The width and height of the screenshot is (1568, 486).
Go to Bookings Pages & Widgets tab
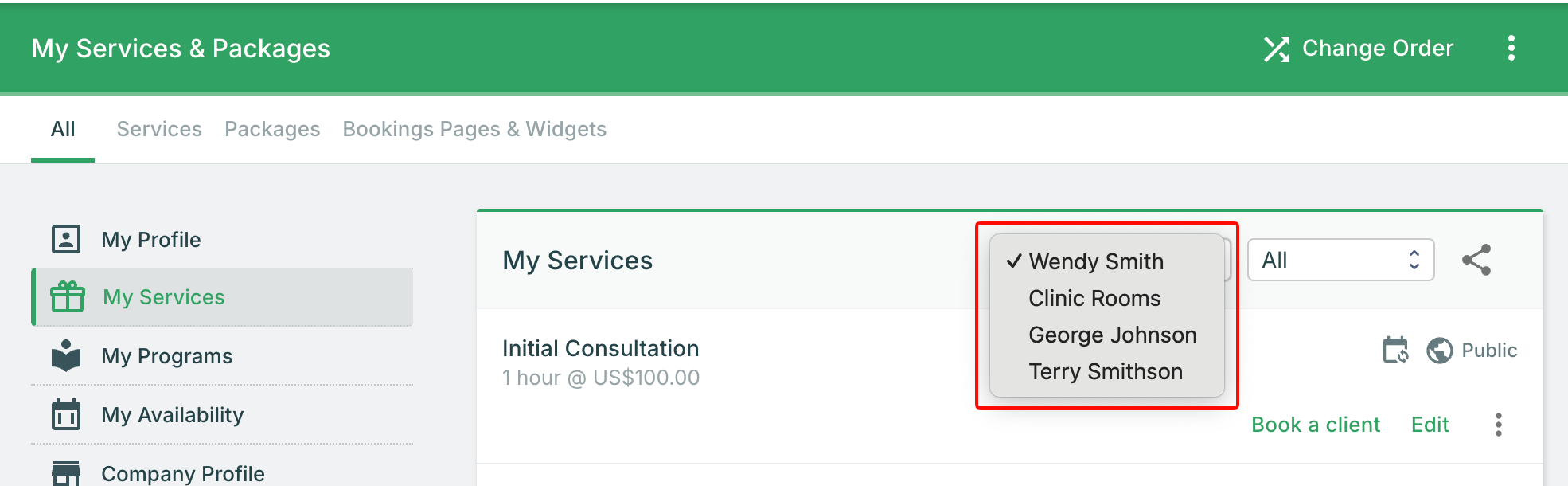[474, 129]
